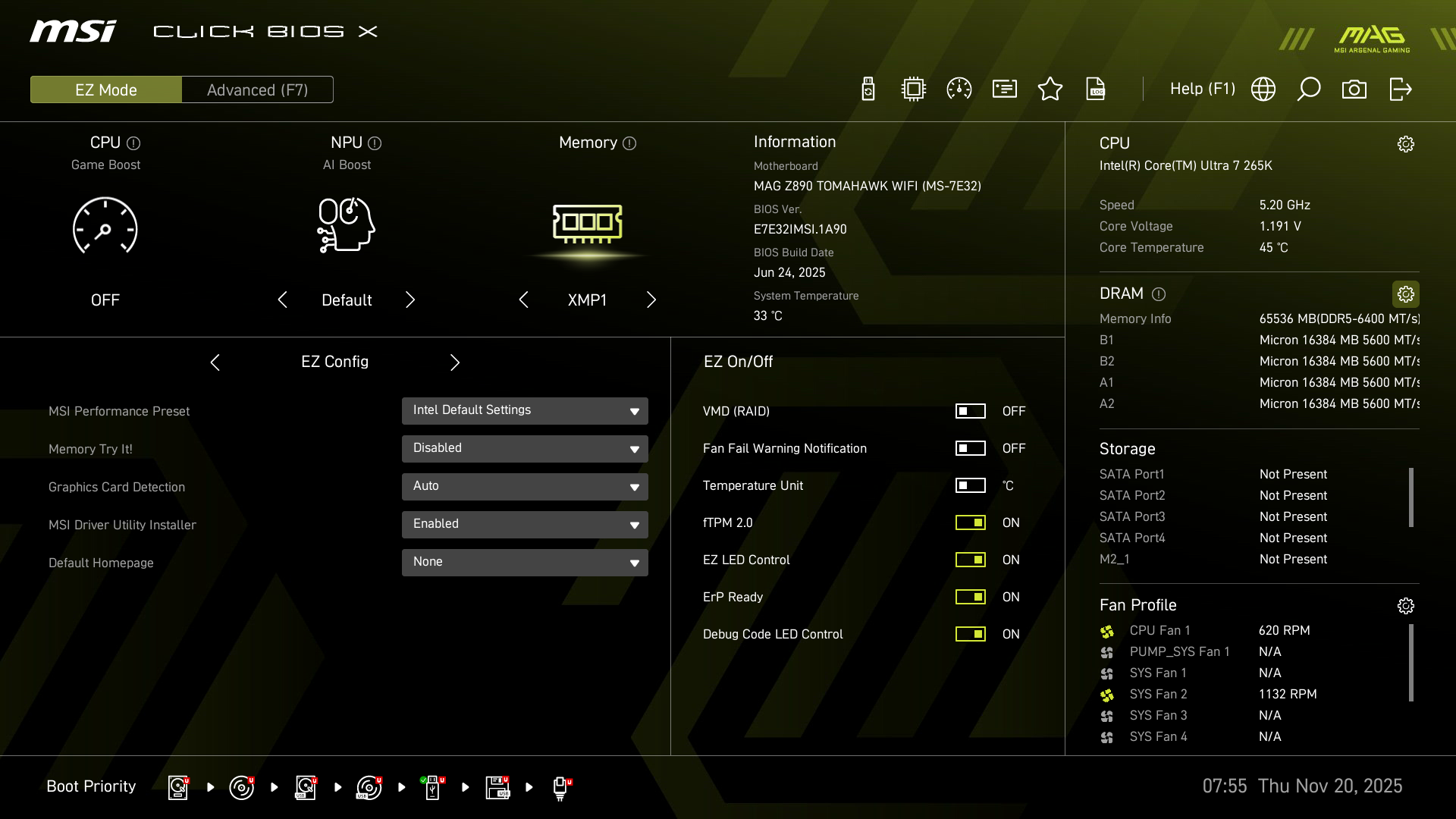Image resolution: width=1456 pixels, height=819 pixels.
Task: Open the LOG file icon
Action: tap(1096, 89)
